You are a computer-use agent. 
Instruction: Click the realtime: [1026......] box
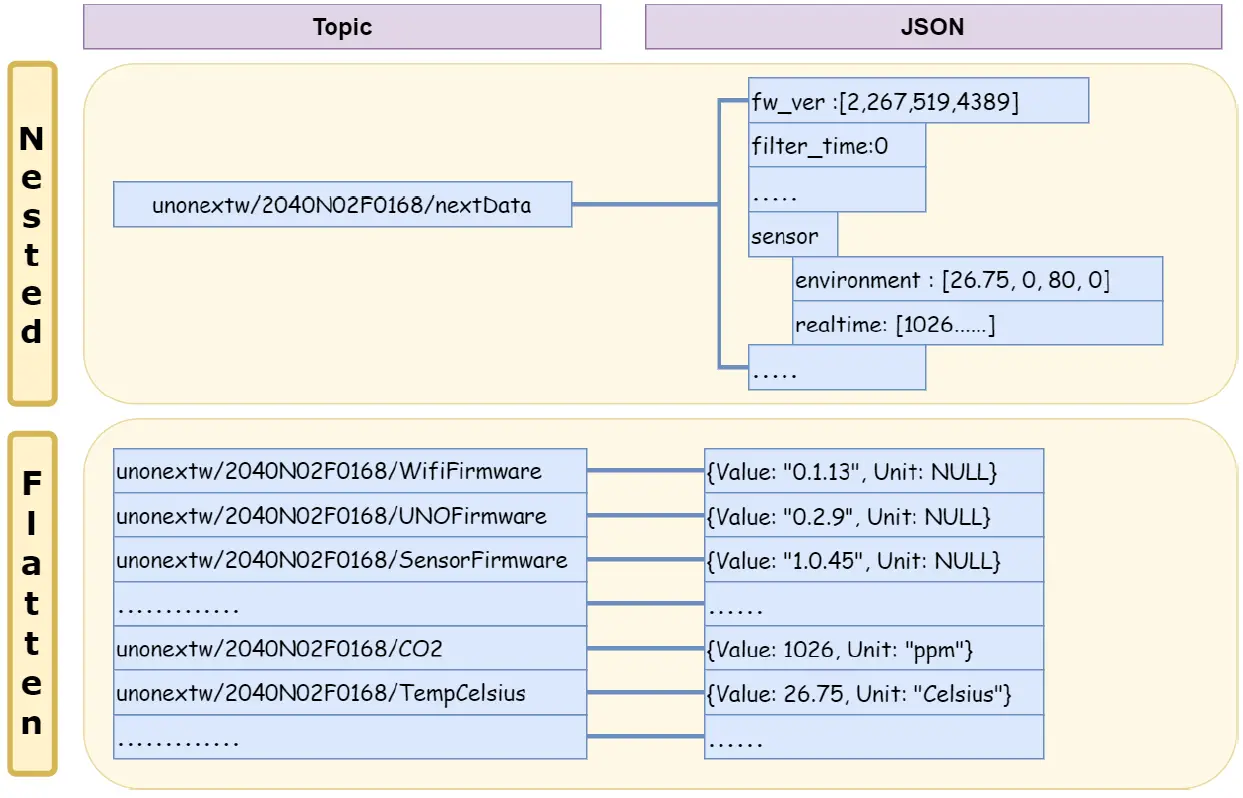(977, 324)
